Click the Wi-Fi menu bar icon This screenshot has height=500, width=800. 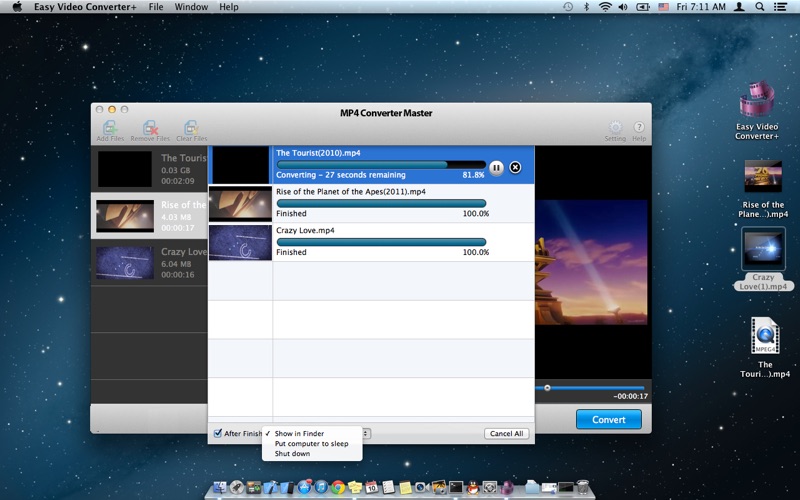(605, 7)
